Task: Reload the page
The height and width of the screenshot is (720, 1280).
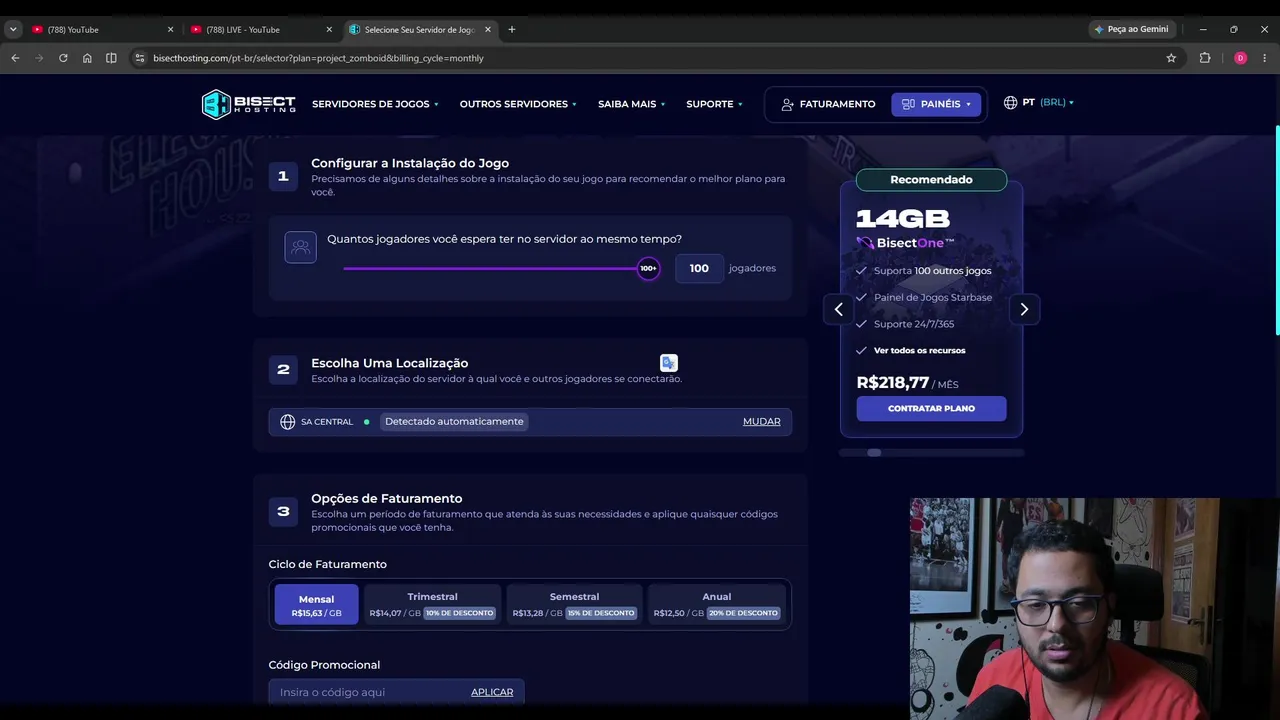Action: (63, 58)
